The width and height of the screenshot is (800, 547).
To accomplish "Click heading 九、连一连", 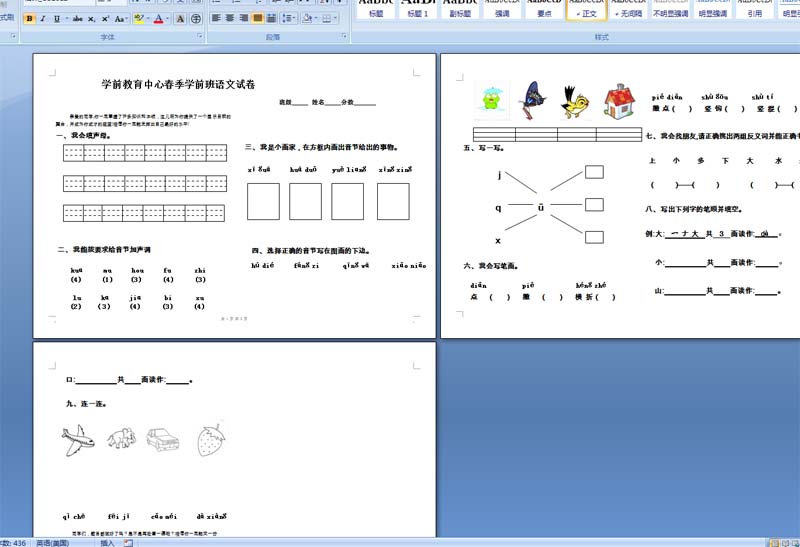I will [86, 404].
